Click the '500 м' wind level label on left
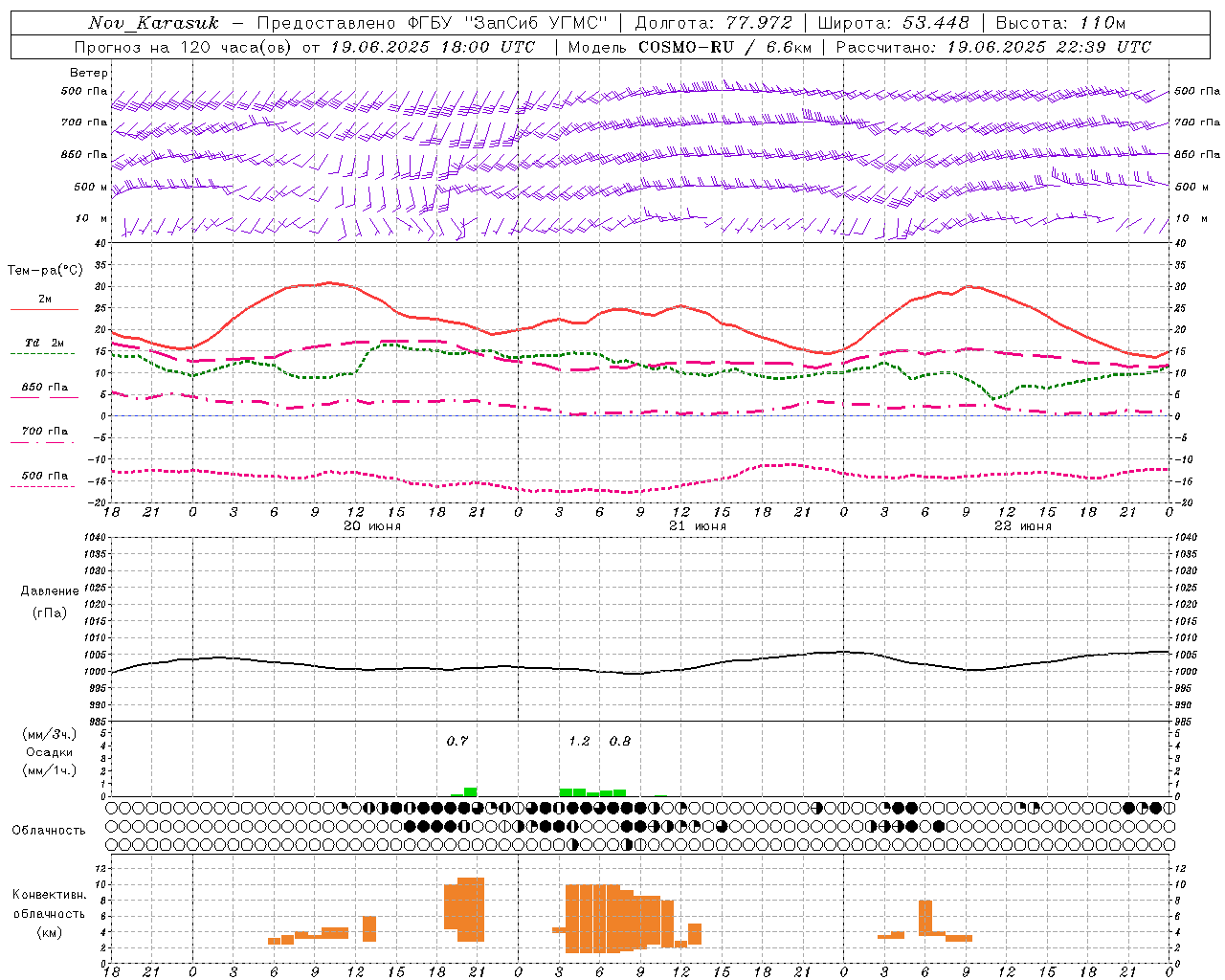 (91, 187)
